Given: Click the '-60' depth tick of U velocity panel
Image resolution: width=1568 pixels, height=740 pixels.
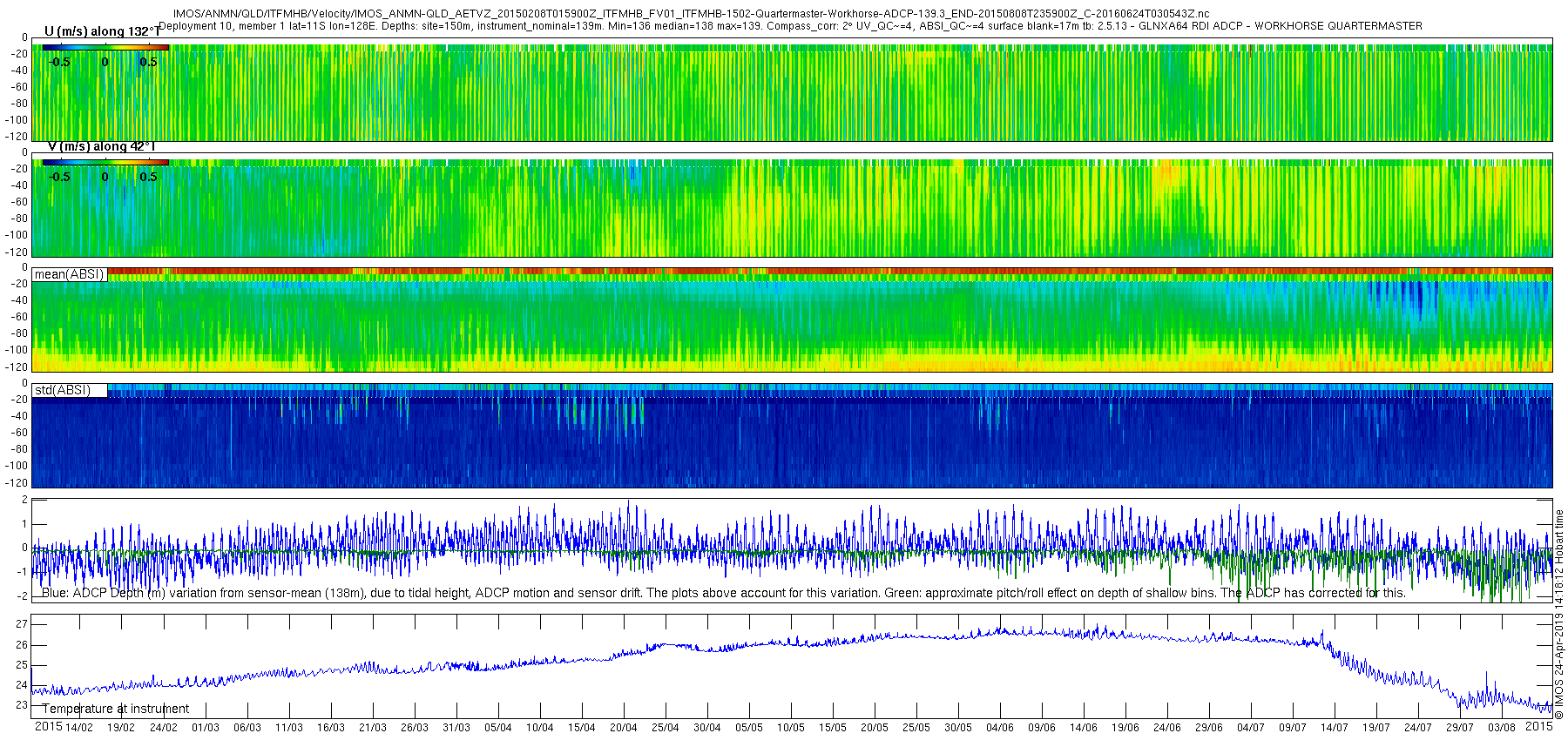Looking at the screenshot, I should pos(18,87).
